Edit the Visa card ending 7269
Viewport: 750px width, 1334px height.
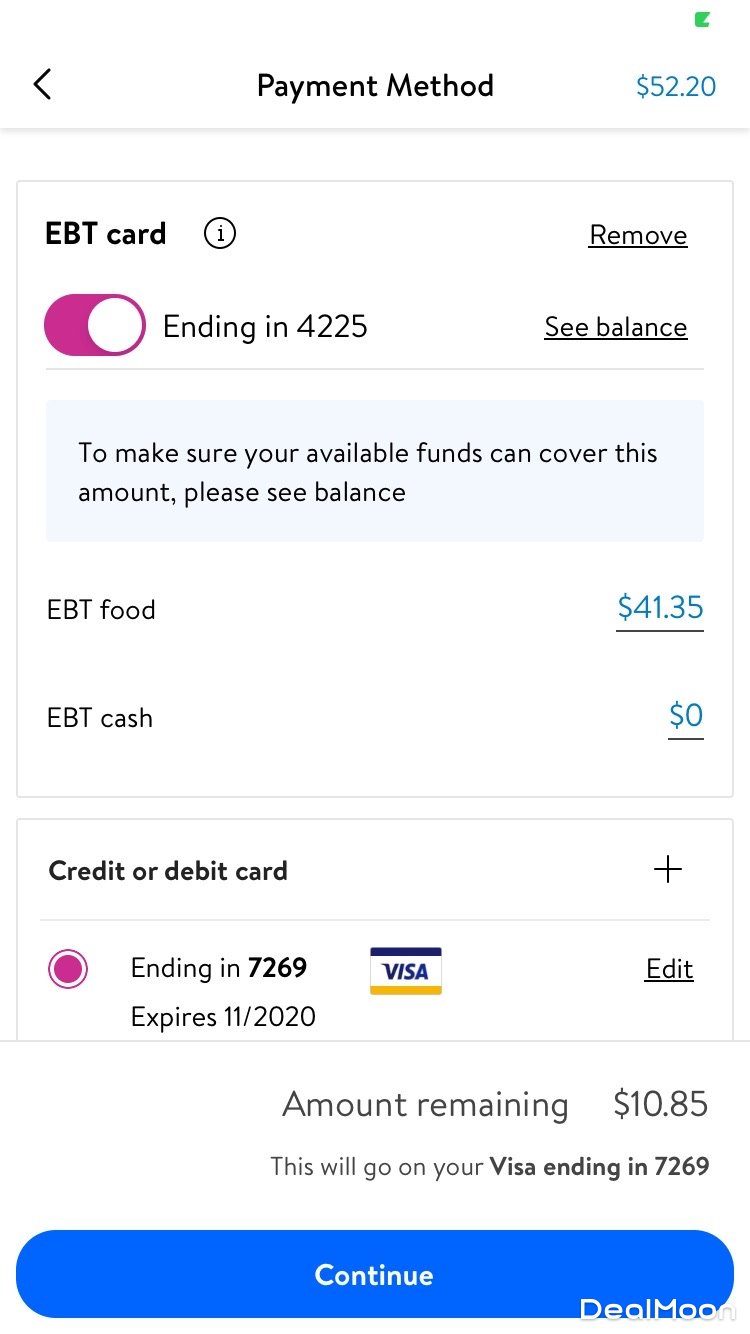coord(669,969)
